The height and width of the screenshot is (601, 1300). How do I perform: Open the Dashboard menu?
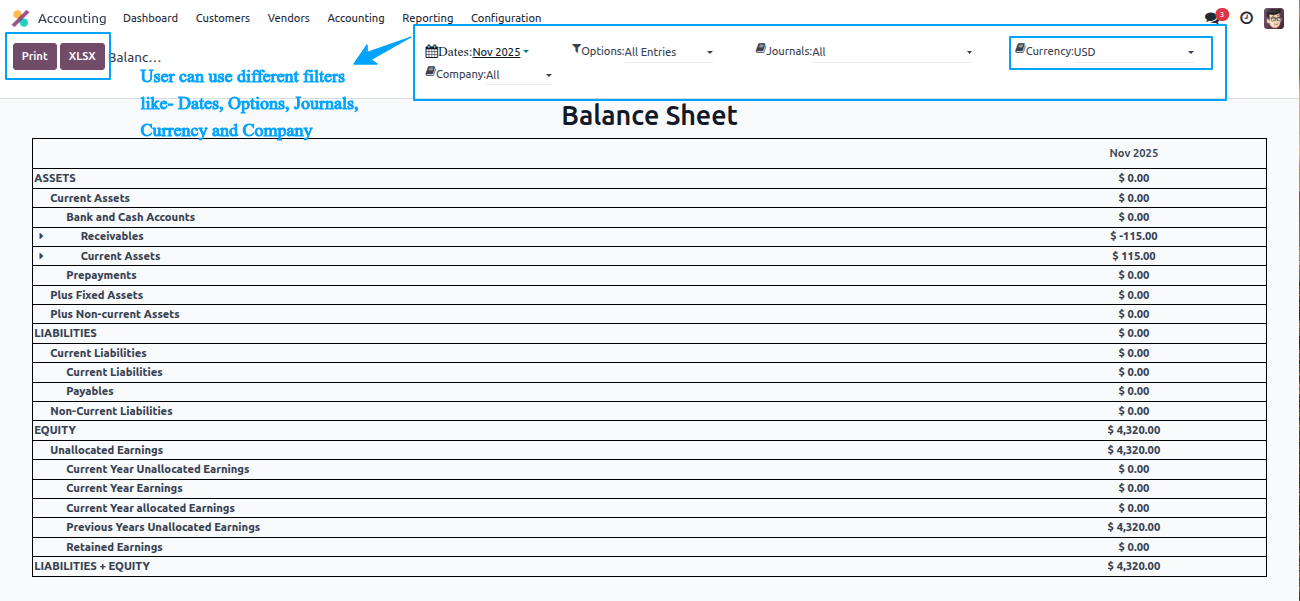click(150, 18)
